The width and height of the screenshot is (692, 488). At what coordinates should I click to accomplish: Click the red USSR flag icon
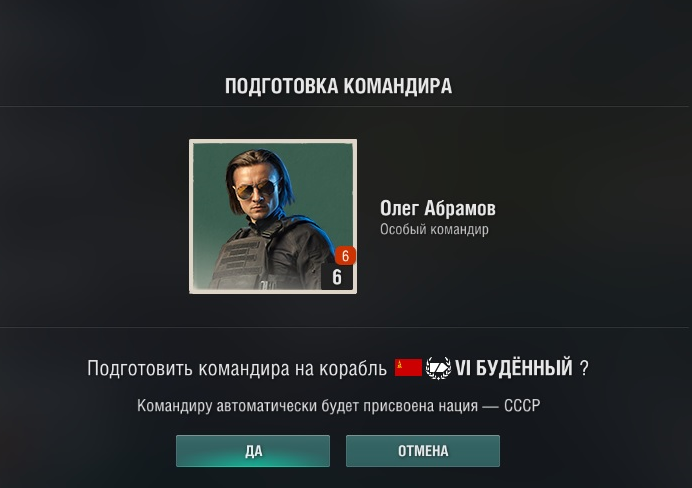click(x=408, y=367)
